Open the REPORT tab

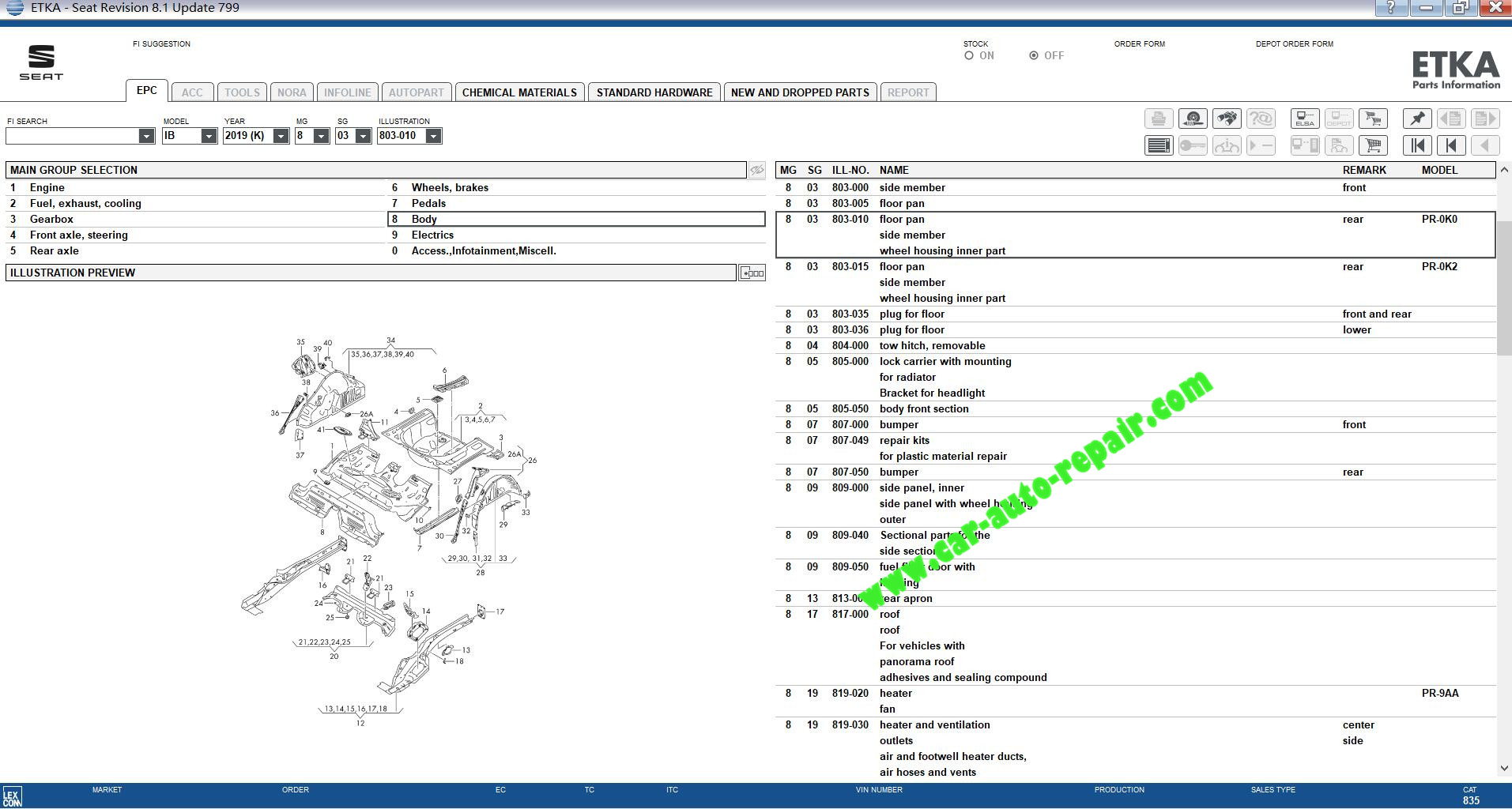click(908, 92)
